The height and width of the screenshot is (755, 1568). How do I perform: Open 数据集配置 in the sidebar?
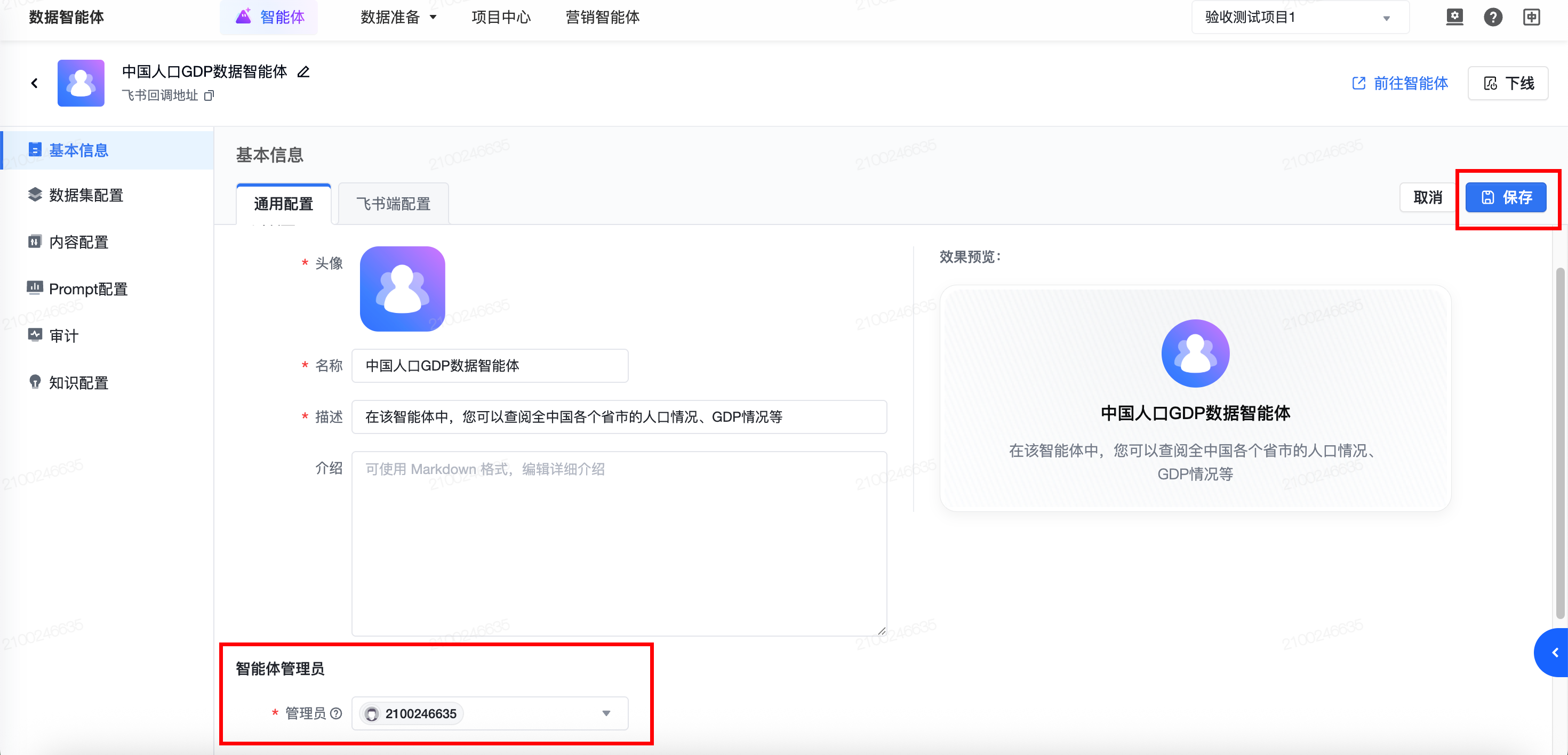pyautogui.click(x=86, y=195)
